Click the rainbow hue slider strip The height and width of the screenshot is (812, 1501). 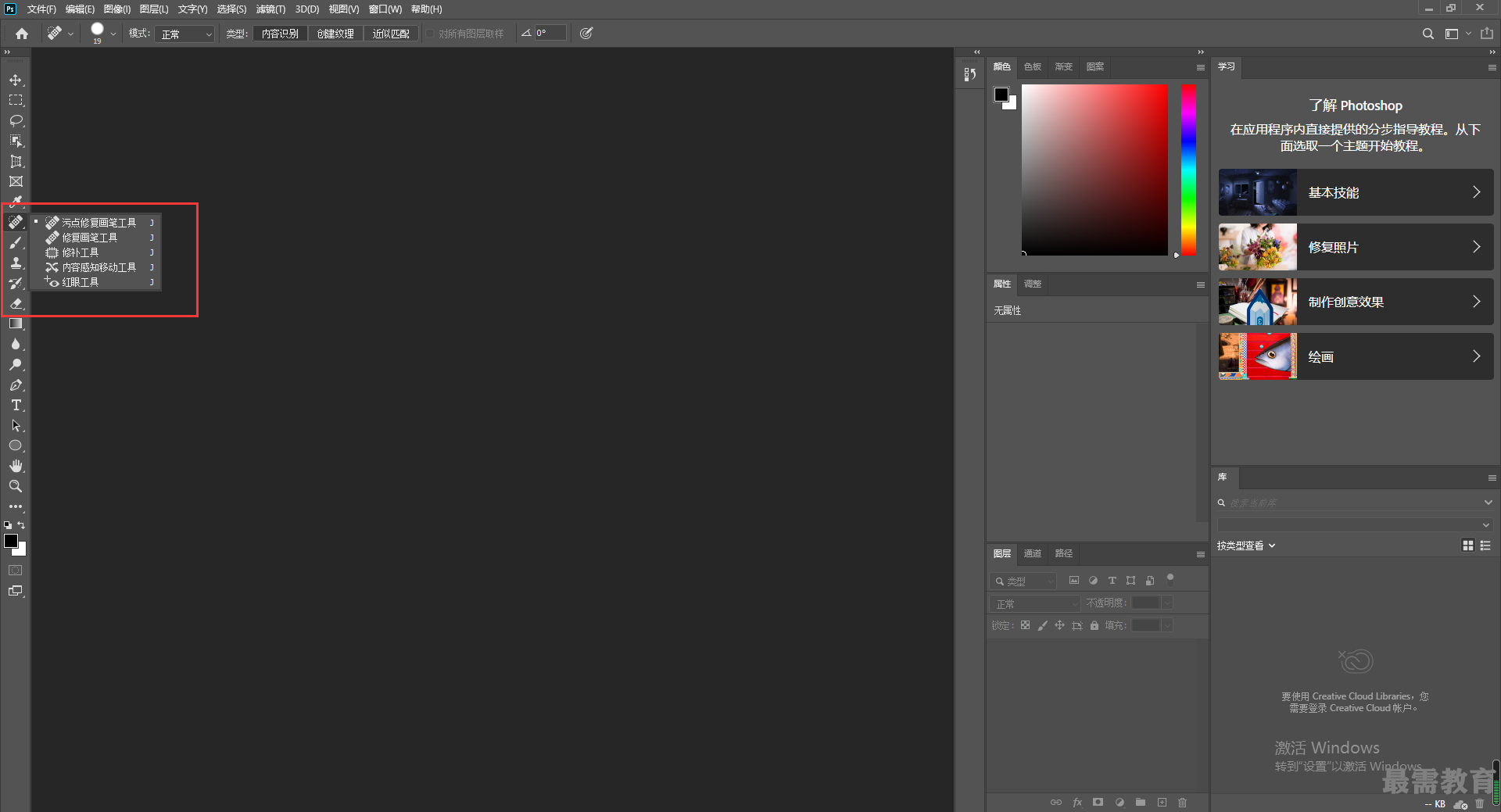(1188, 170)
